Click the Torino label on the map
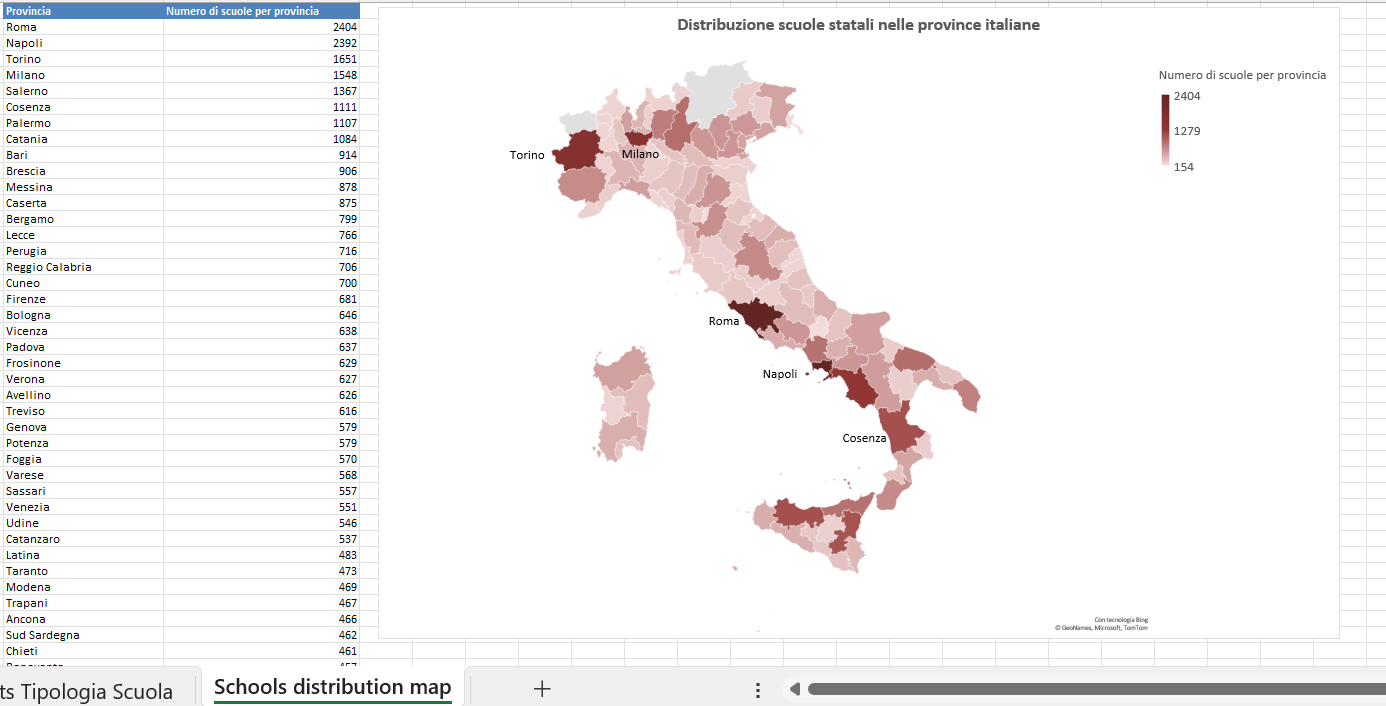Screen dimensions: 1386x706 coord(527,155)
